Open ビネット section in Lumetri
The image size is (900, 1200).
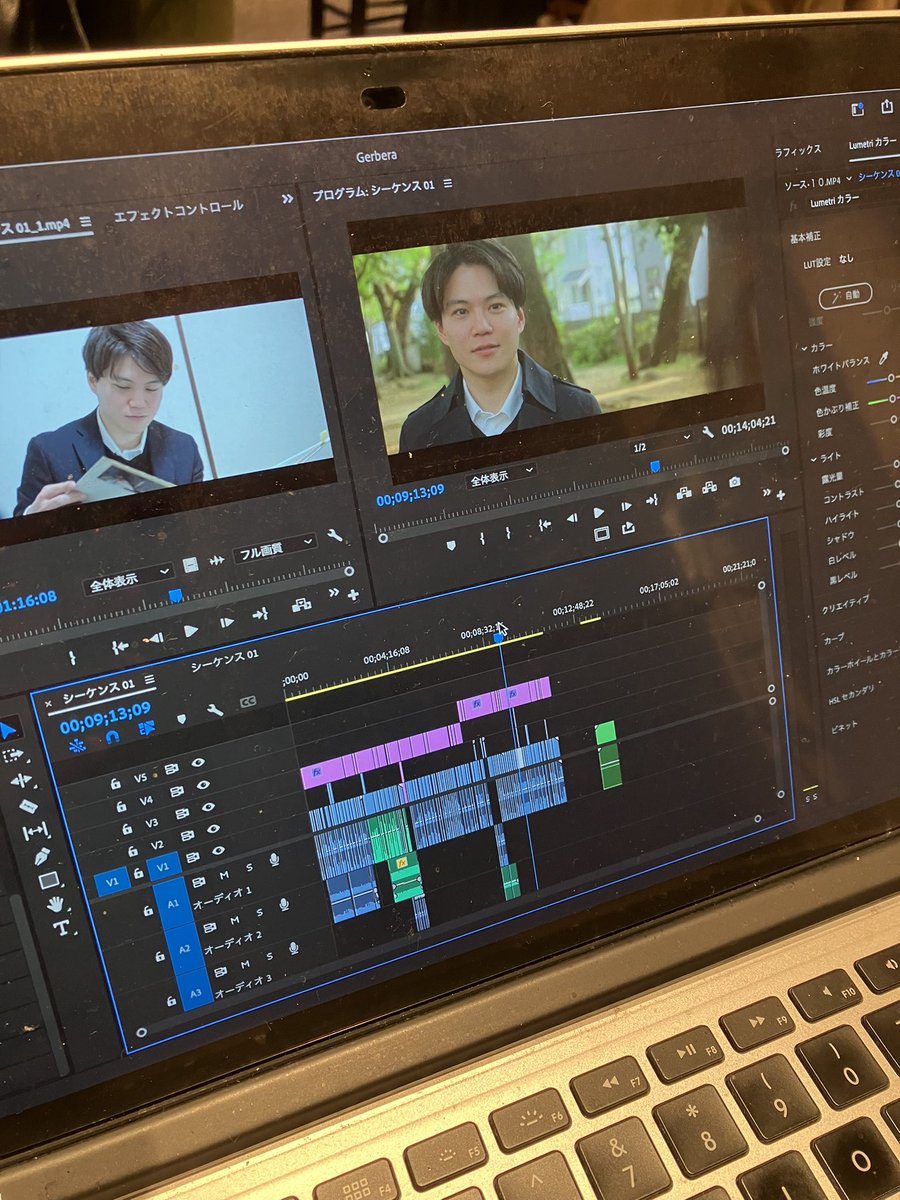pyautogui.click(x=843, y=728)
